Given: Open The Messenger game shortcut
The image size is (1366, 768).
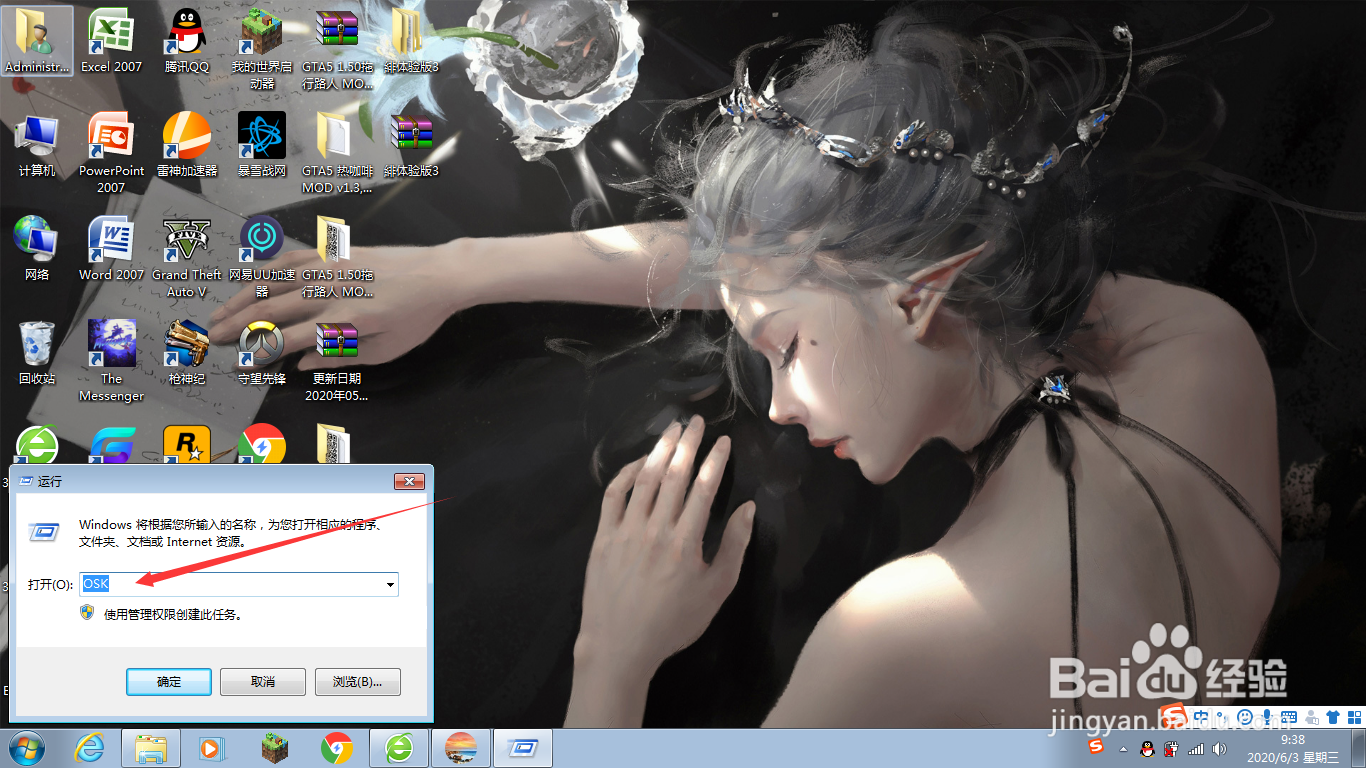Looking at the screenshot, I should [x=111, y=362].
